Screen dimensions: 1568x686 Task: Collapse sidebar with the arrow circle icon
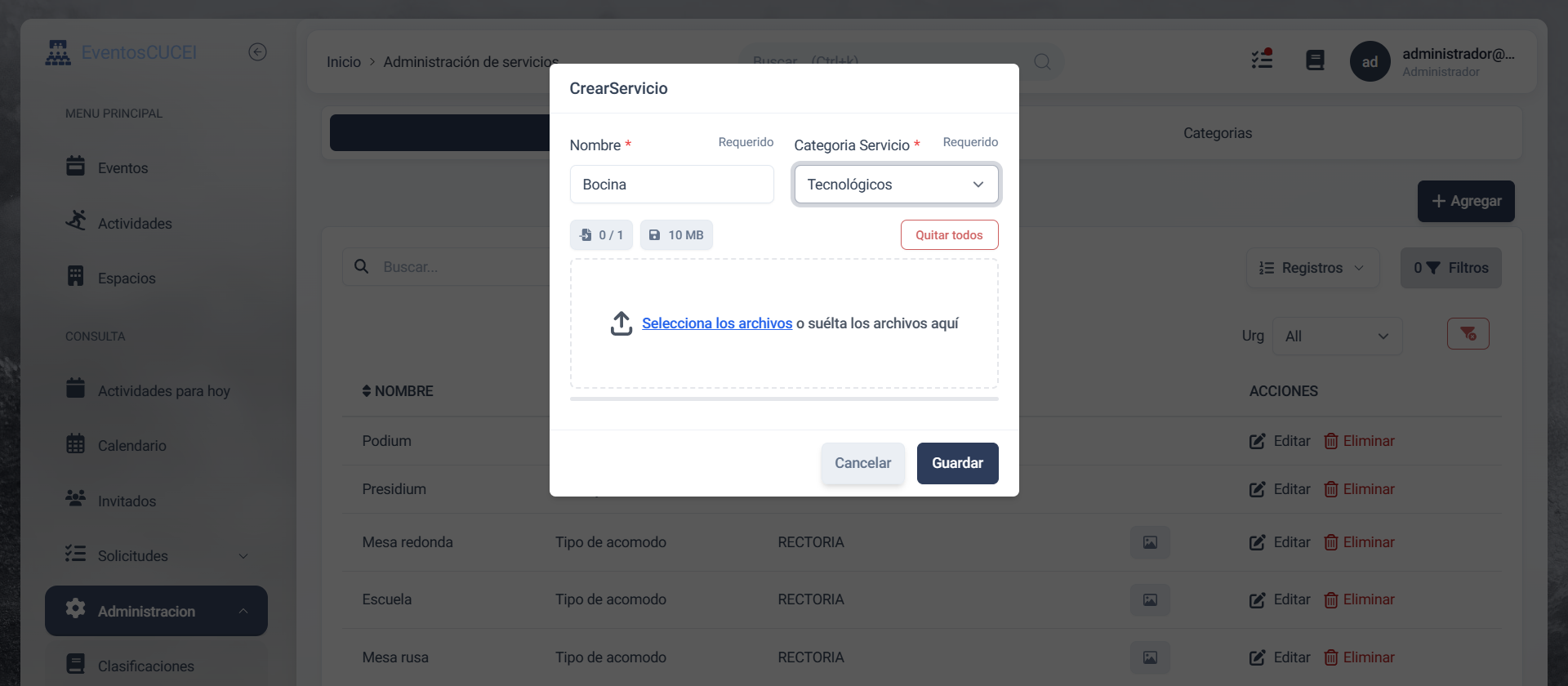coord(257,52)
